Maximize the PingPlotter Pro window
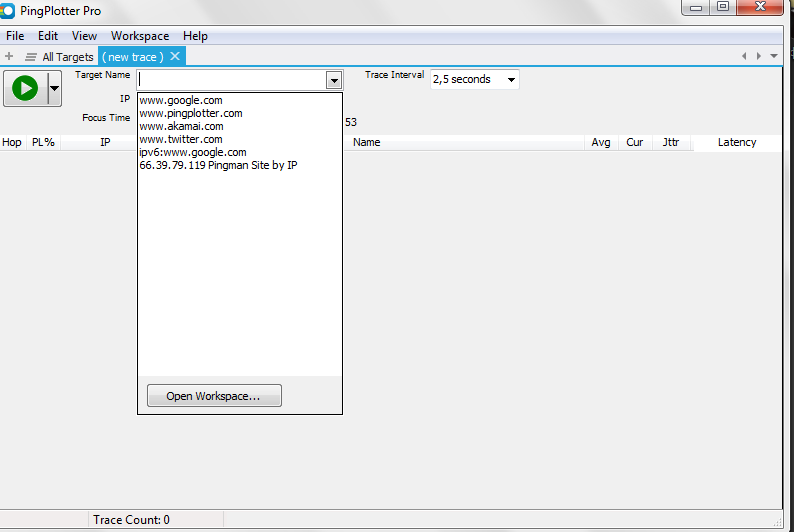This screenshot has width=794, height=532. click(x=723, y=7)
